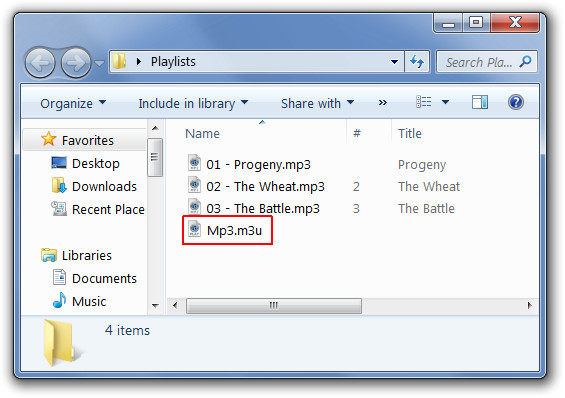Click the Documents library icon
This screenshot has height=398, width=565.
(59, 277)
